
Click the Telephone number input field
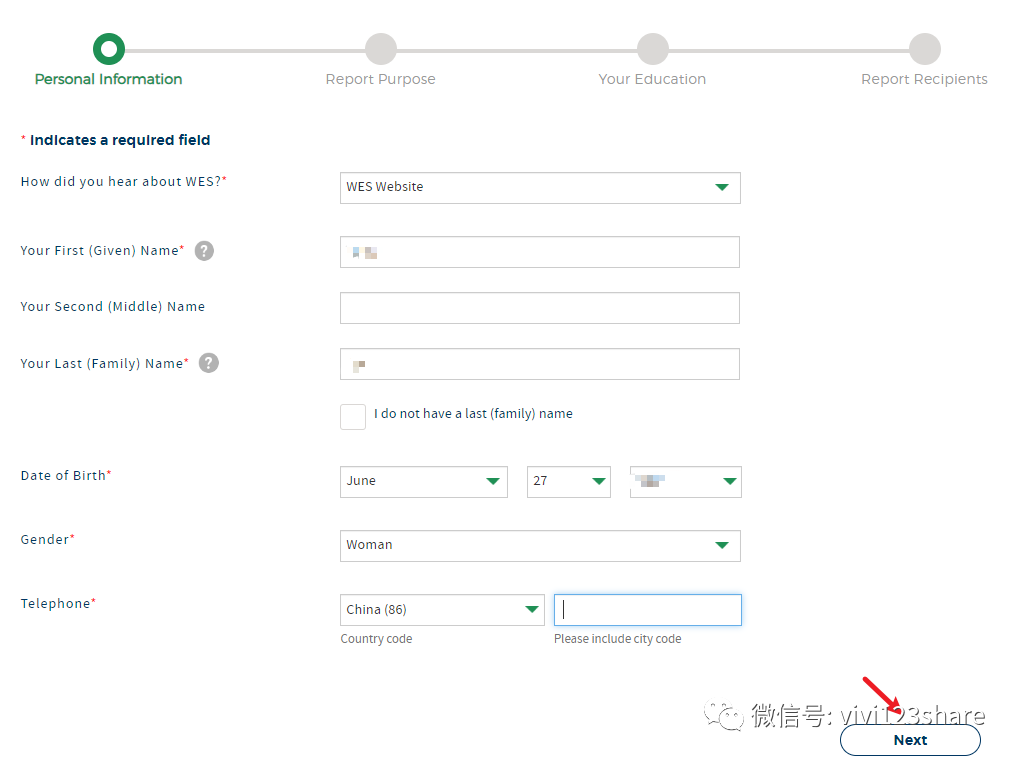(648, 610)
